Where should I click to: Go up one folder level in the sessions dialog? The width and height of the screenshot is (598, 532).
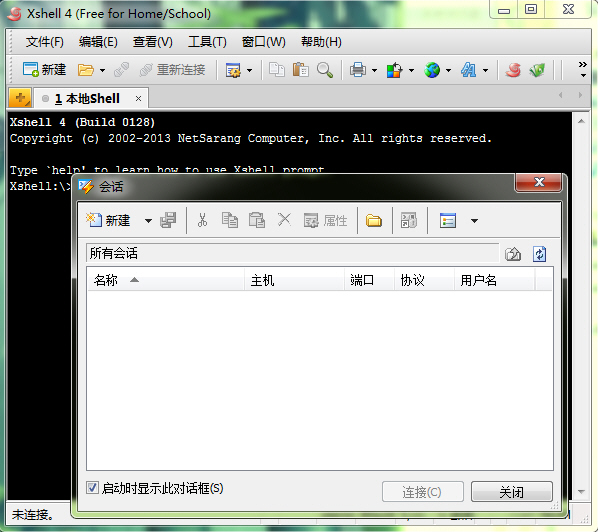(x=513, y=254)
